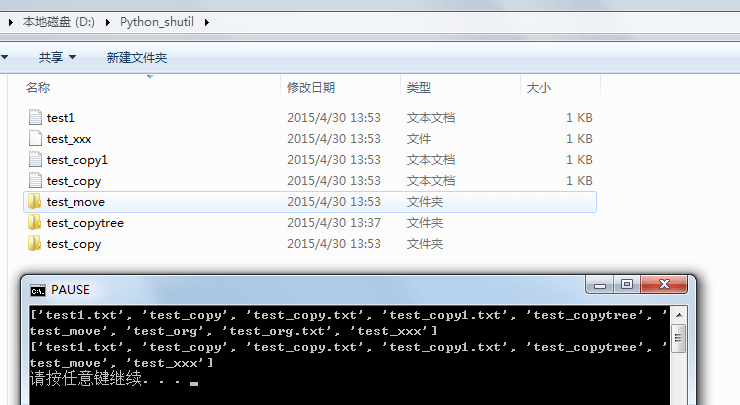Select the test1 text file icon
The image size is (740, 405).
pyautogui.click(x=35, y=118)
